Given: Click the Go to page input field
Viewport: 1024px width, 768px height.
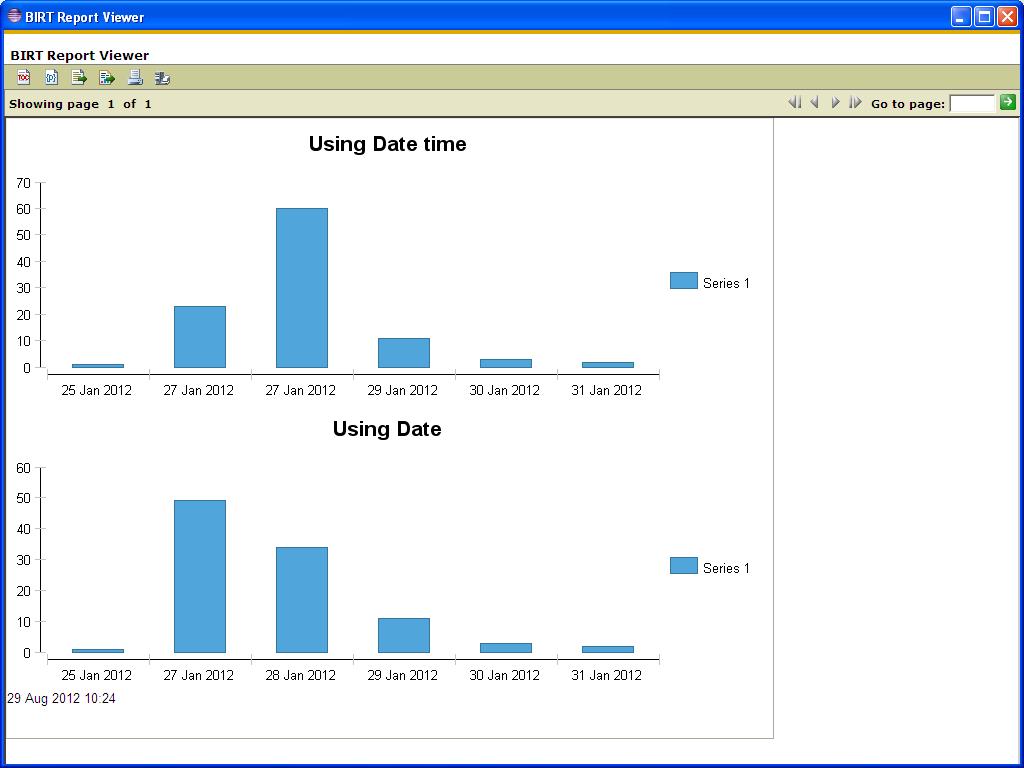Looking at the screenshot, I should (971, 103).
